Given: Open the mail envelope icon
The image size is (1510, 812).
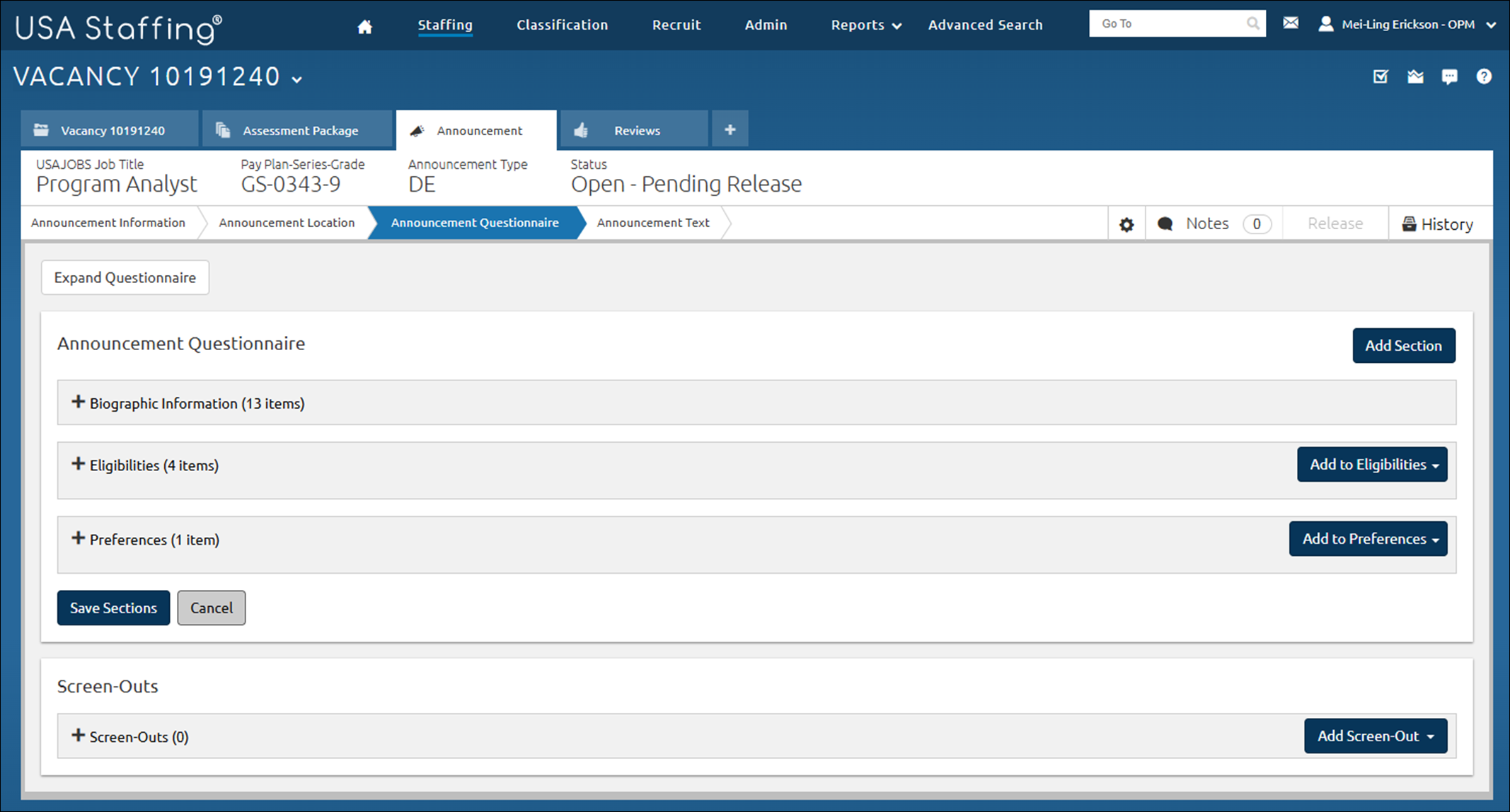Looking at the screenshot, I should pyautogui.click(x=1291, y=23).
